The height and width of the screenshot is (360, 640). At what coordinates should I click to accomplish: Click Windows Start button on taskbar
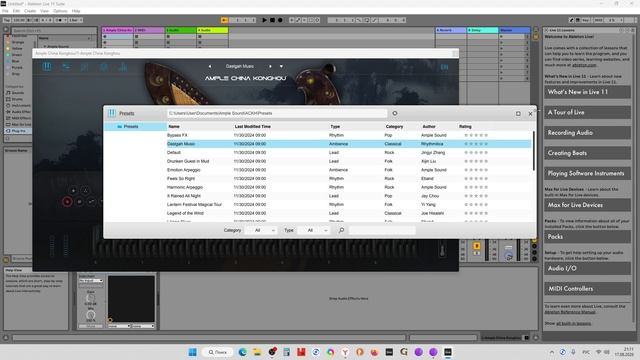pos(192,352)
